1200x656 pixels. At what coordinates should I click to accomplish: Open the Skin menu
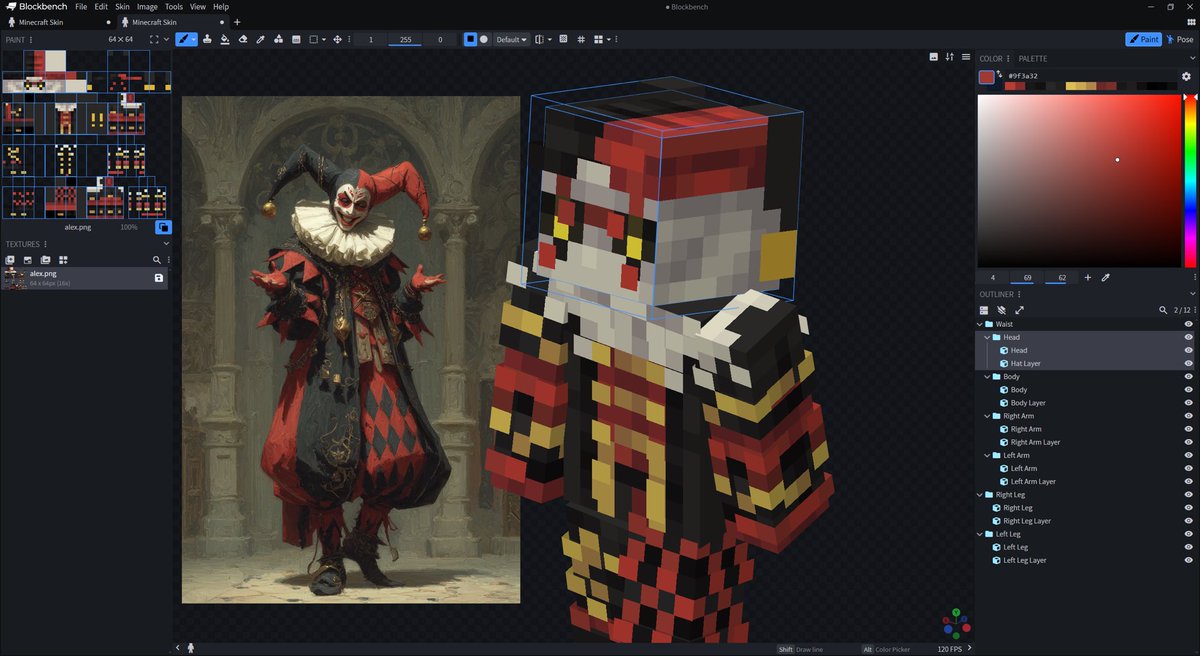tap(122, 7)
